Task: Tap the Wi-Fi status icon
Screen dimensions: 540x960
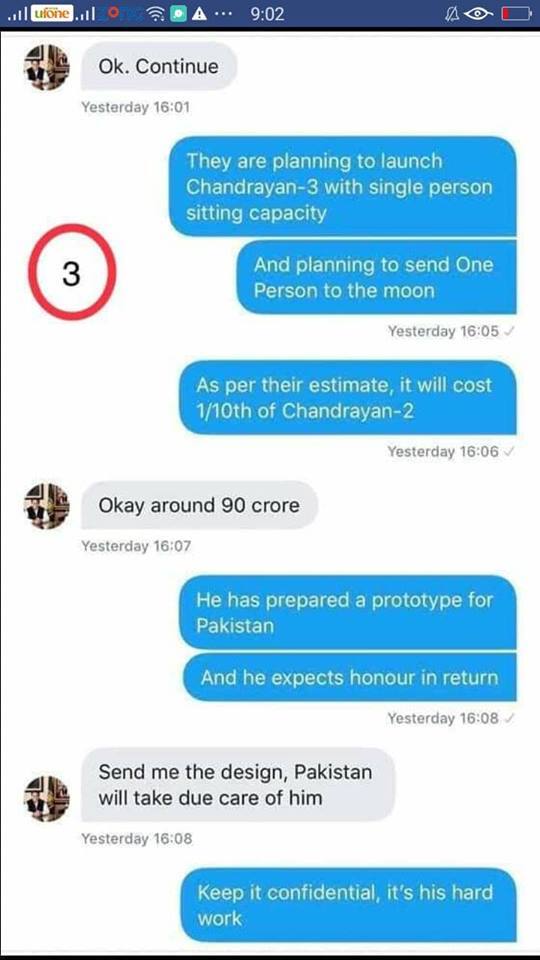Action: [x=157, y=13]
